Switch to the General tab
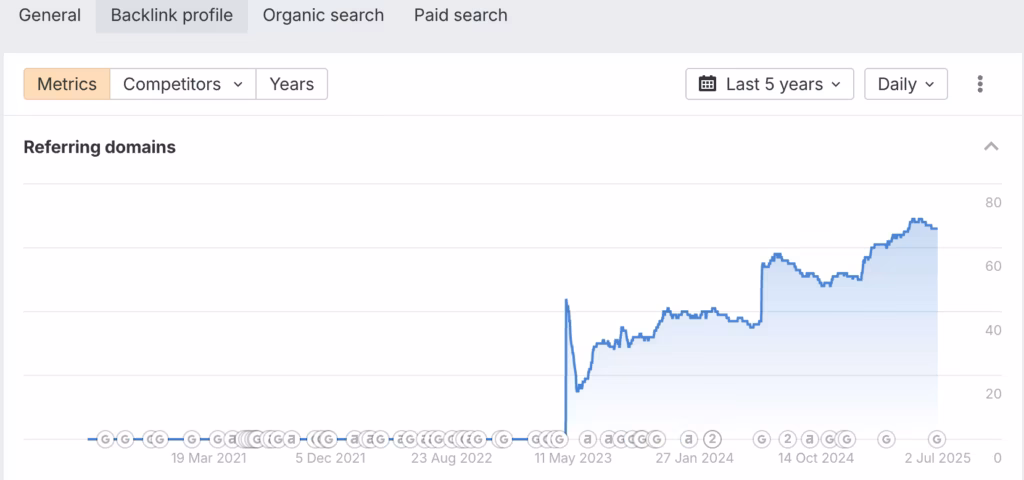This screenshot has height=480, width=1024. 50,16
